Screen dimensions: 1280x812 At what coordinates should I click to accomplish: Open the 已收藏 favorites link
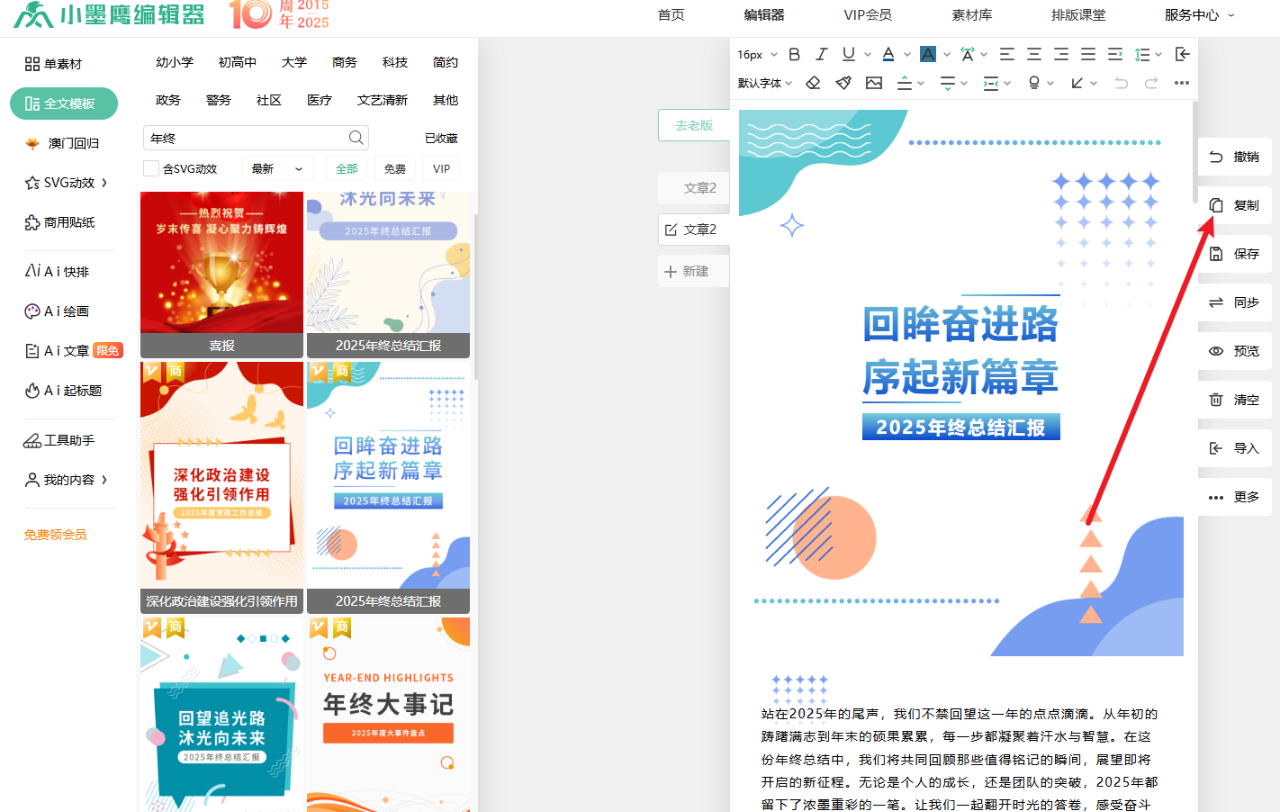(x=441, y=138)
